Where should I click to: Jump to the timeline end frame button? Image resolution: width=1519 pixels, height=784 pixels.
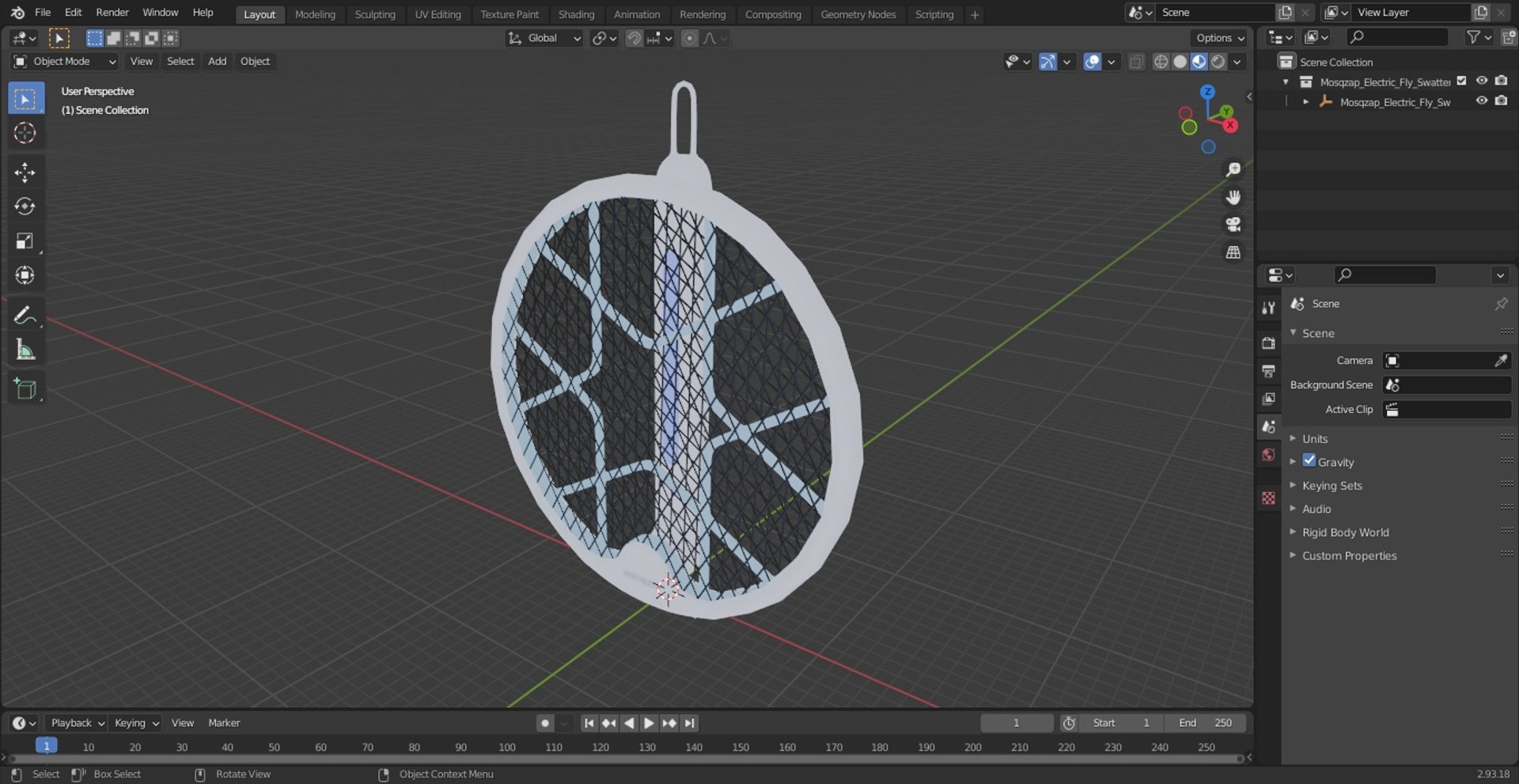tap(690, 722)
